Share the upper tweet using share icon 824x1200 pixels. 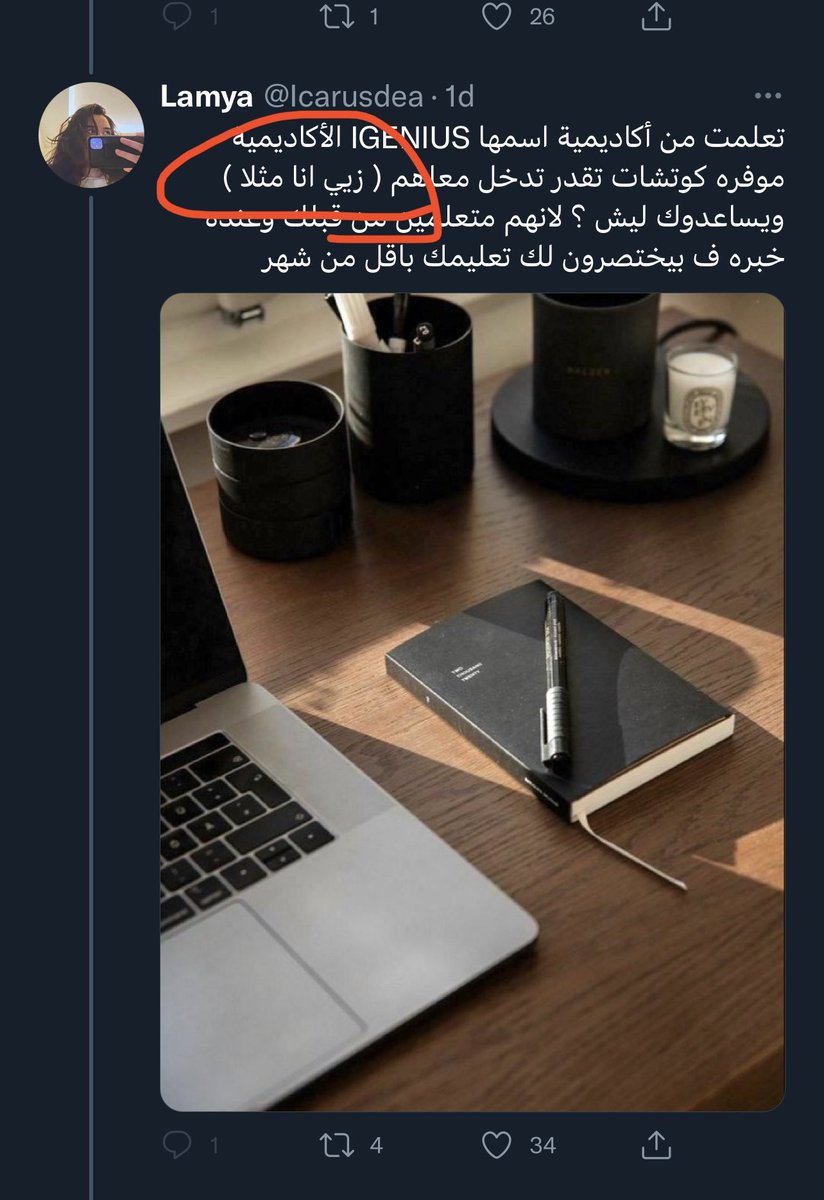click(x=655, y=14)
